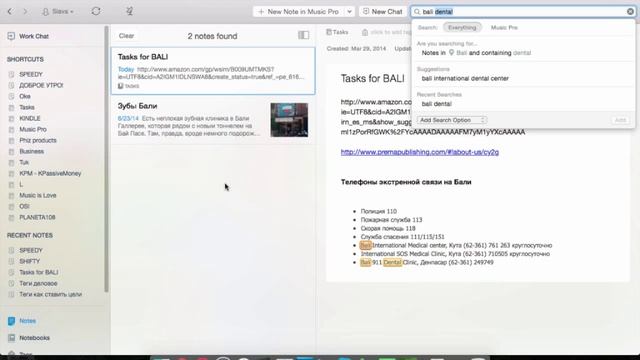This screenshot has height=360, width=640.
Task: Open the Oke shortcut
Action: point(25,96)
